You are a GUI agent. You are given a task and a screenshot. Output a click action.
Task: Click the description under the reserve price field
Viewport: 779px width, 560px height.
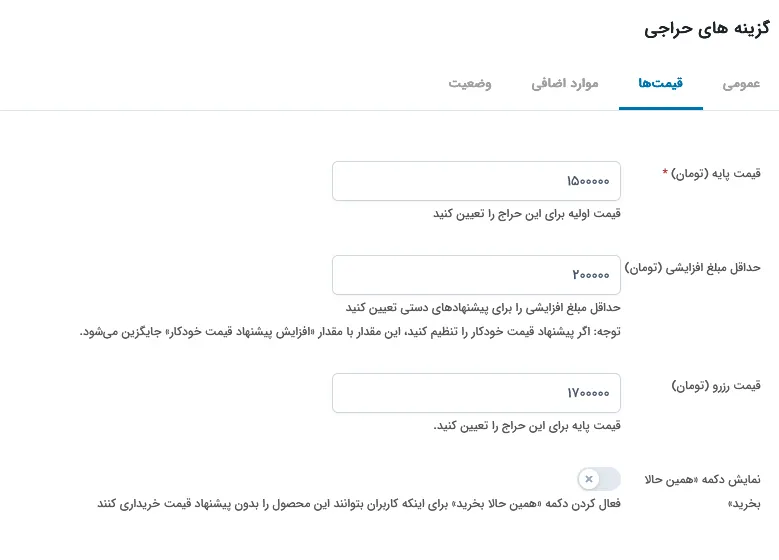[527, 426]
